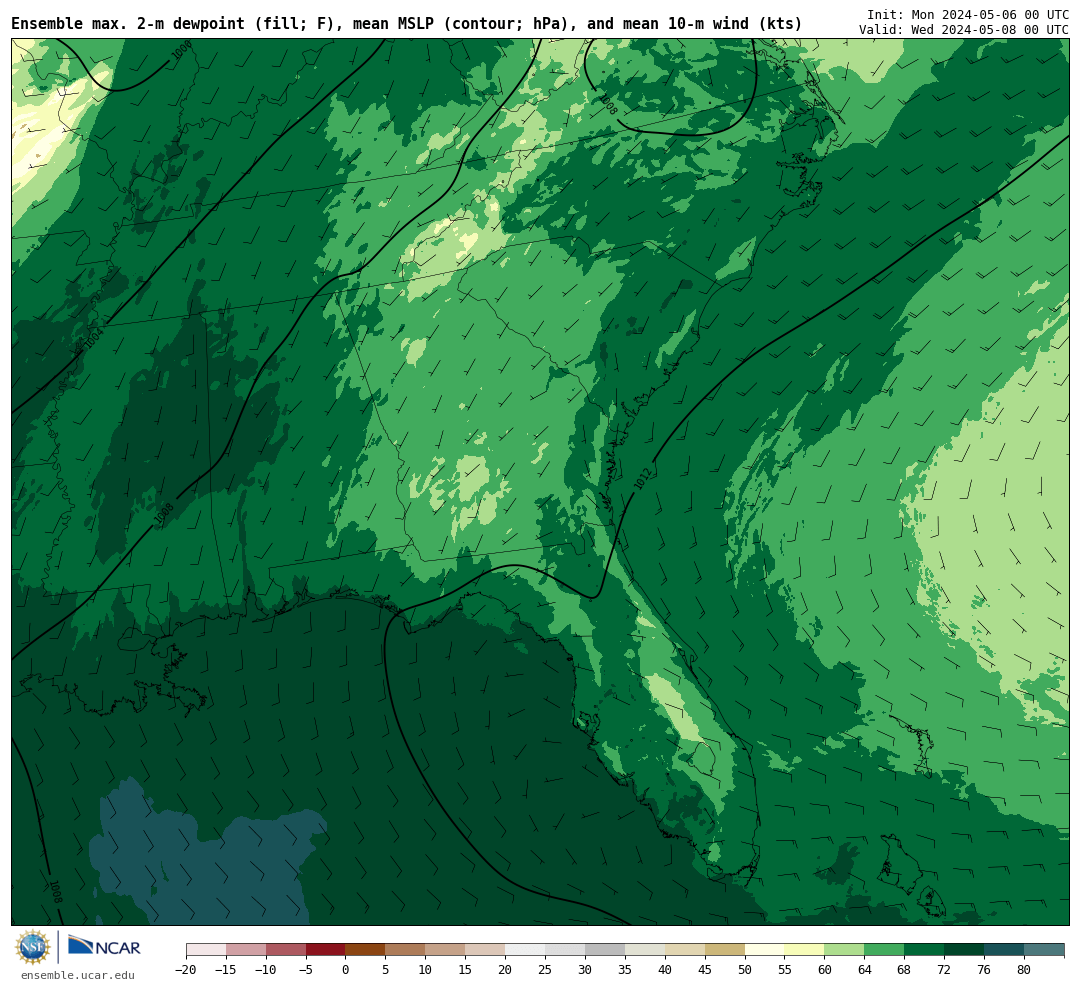Image resolution: width=1080 pixels, height=988 pixels.
Task: Click the NSF logo
Action: click(33, 947)
